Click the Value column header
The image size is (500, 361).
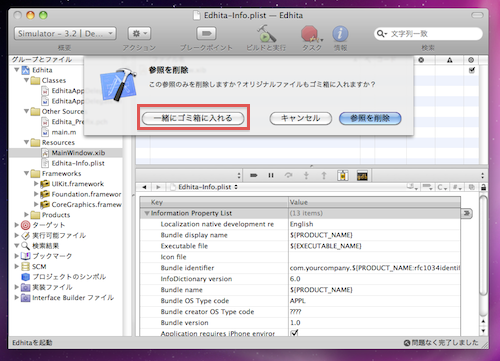coord(374,202)
